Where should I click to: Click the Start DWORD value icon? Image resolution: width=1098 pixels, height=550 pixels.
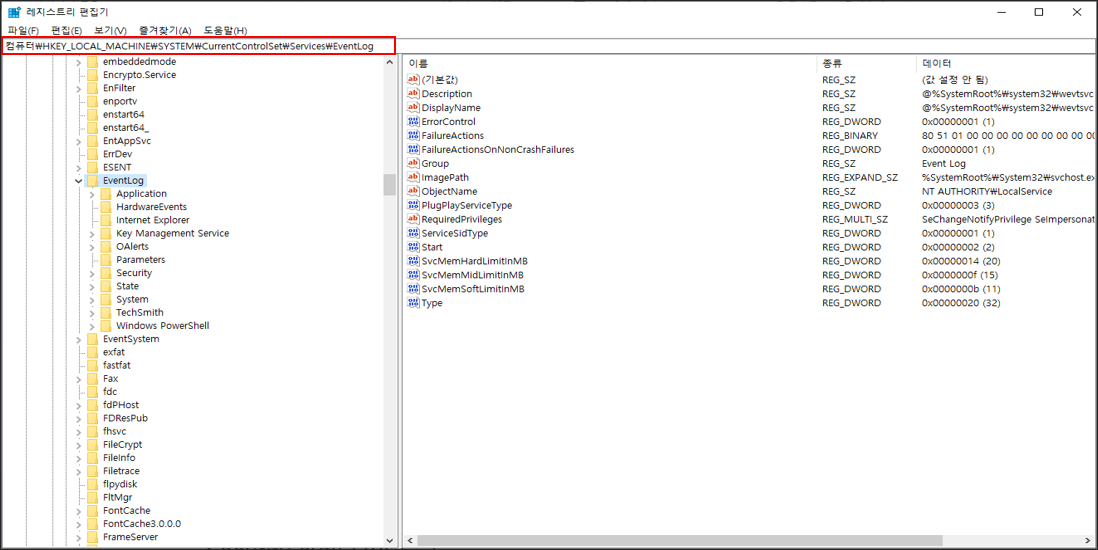point(413,247)
